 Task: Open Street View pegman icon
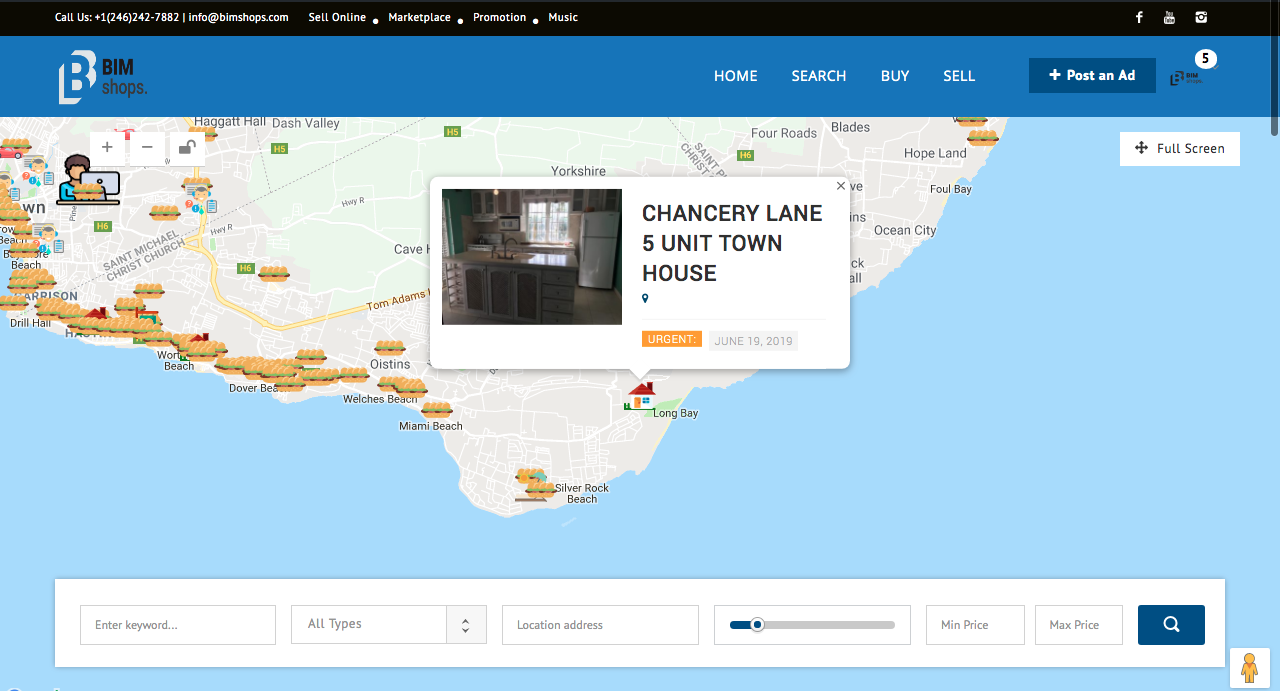coord(1249,667)
